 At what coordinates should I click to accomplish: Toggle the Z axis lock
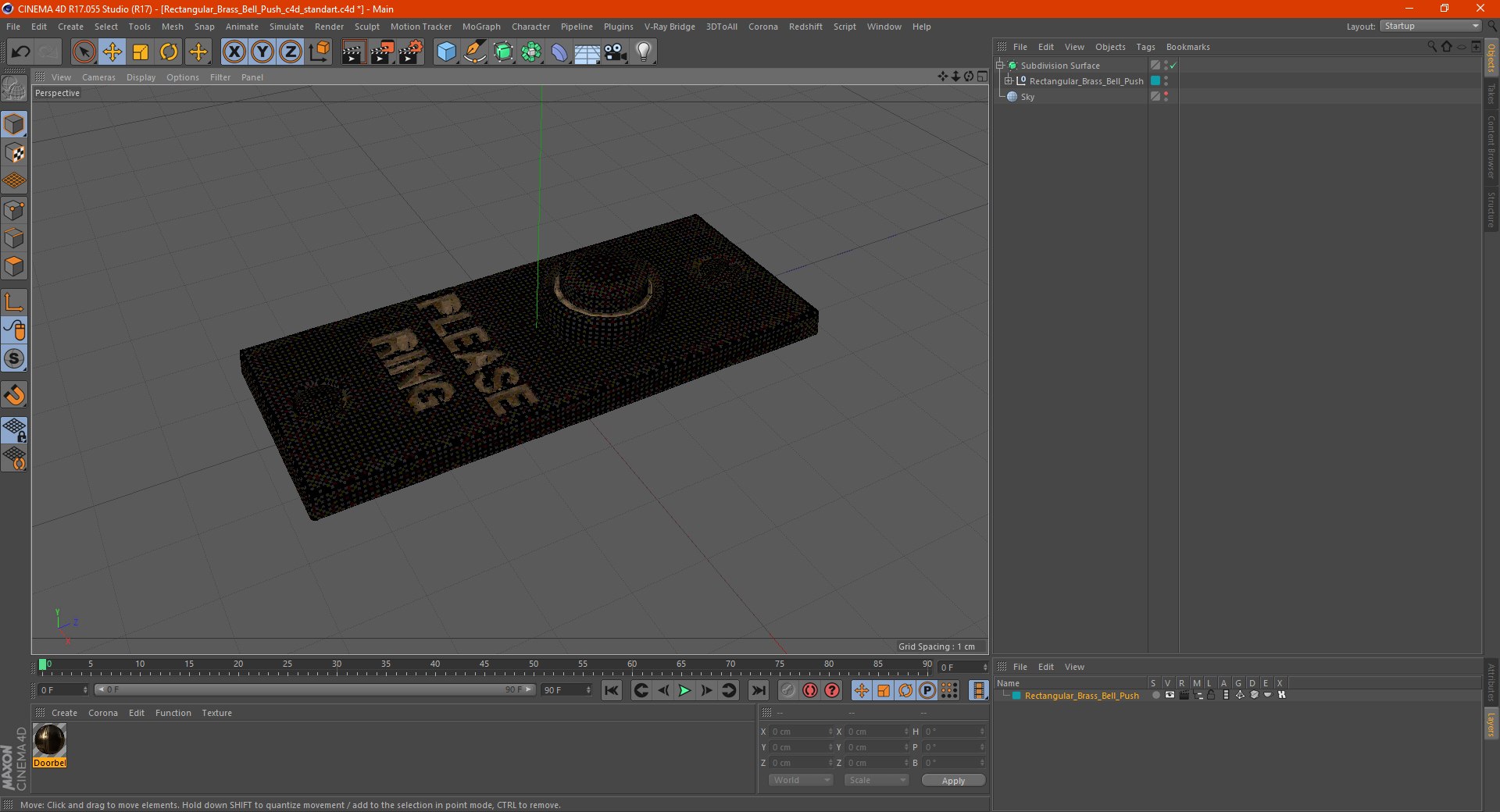pyautogui.click(x=291, y=52)
